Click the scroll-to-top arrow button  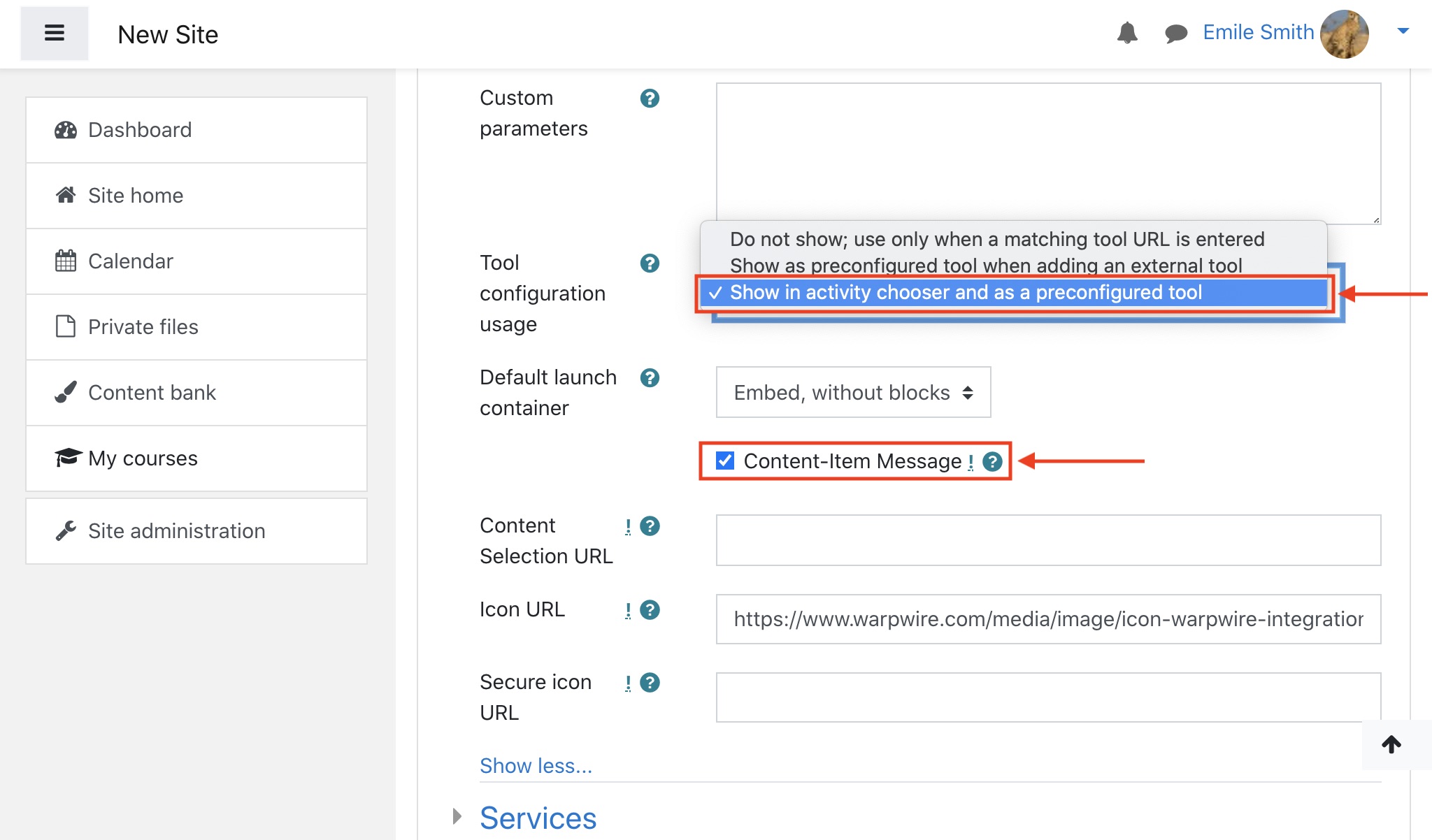[1391, 744]
